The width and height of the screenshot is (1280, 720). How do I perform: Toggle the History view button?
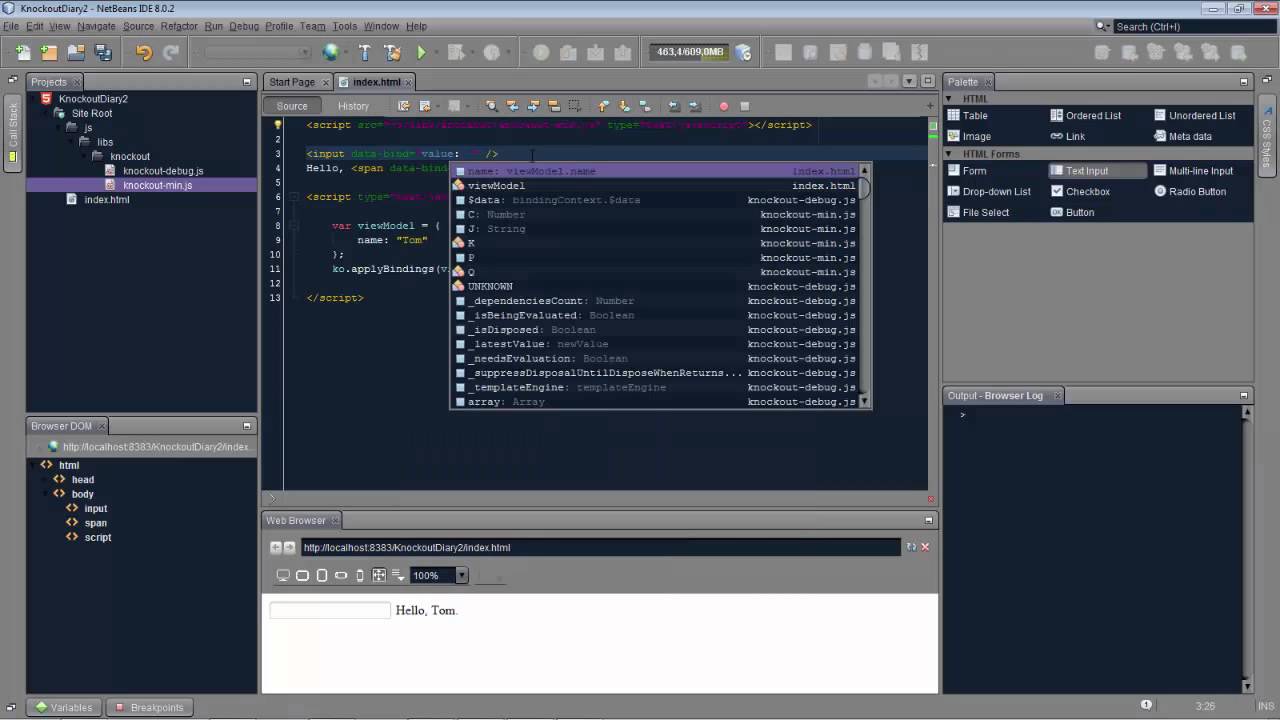[x=353, y=106]
